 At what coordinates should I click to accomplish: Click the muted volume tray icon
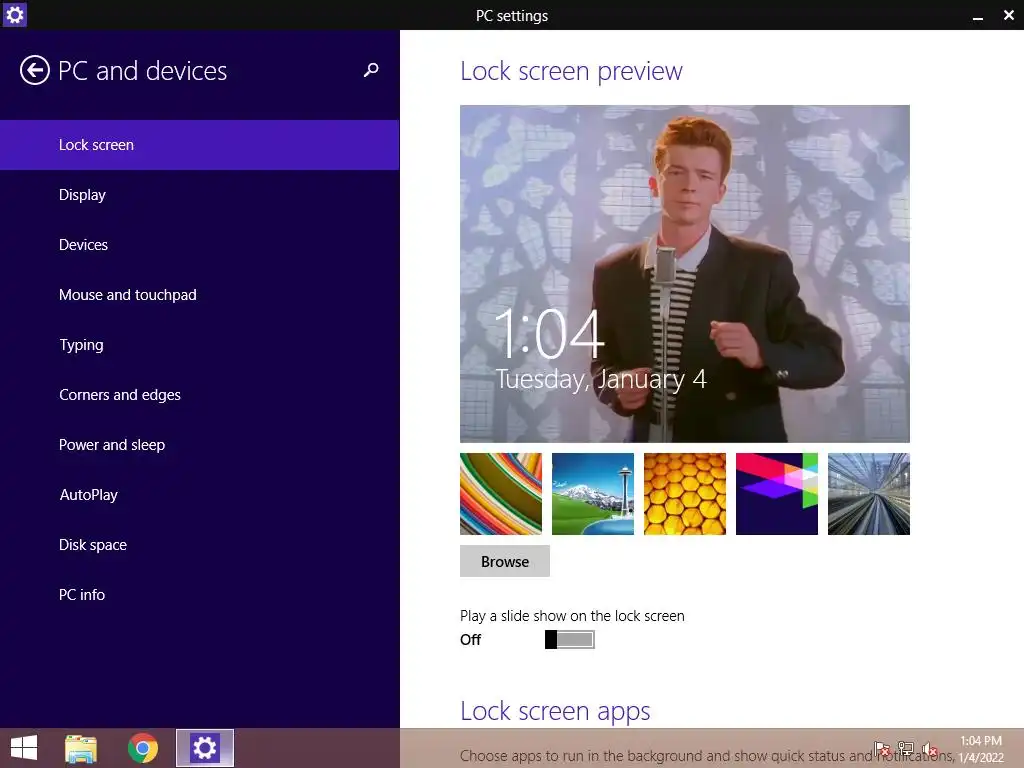click(x=930, y=748)
